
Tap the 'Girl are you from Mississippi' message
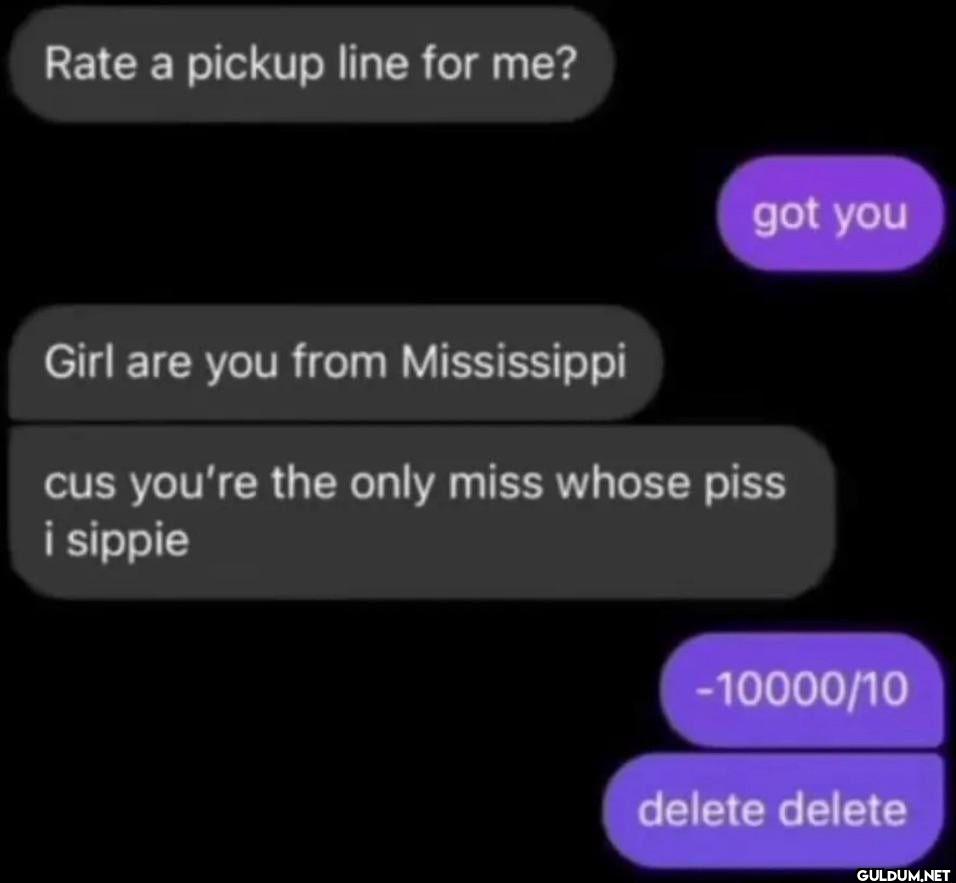click(336, 362)
